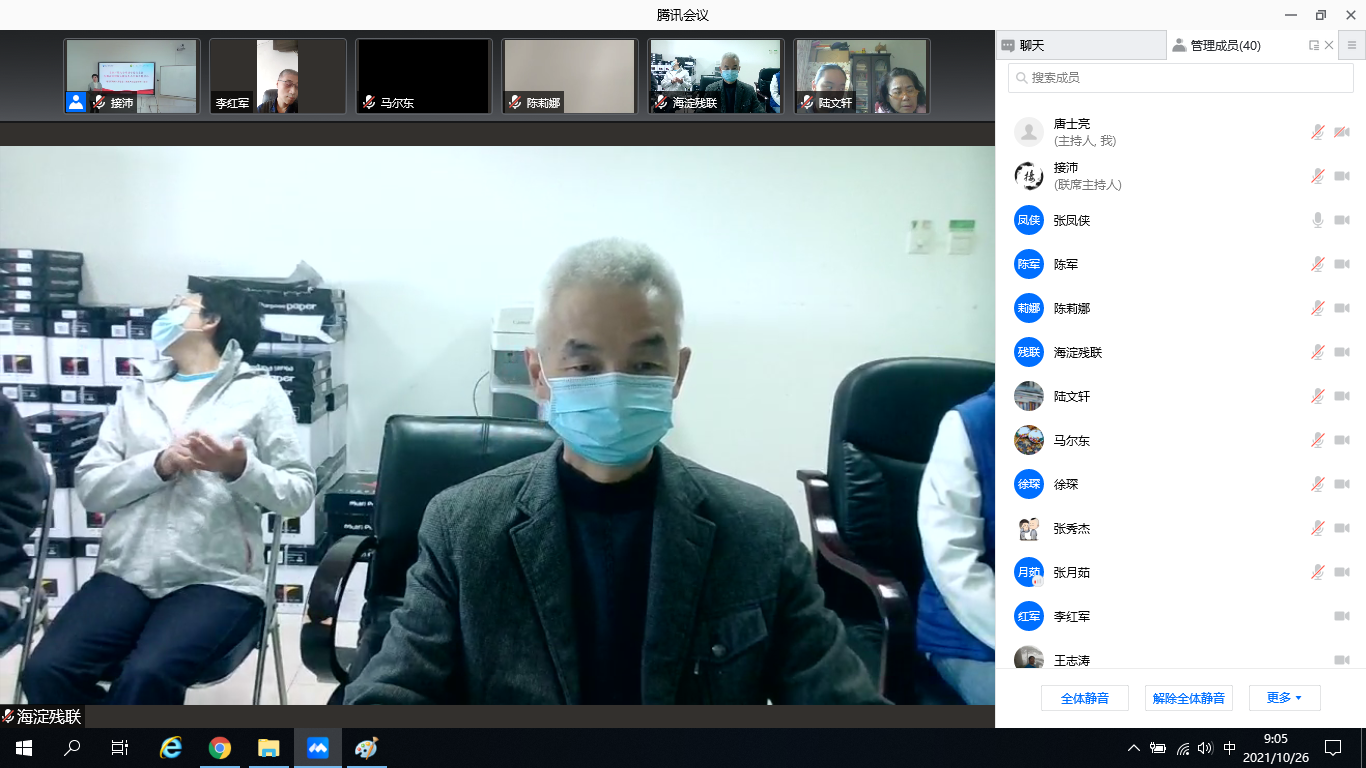Pop out the members panel into a separate window
This screenshot has height=768, width=1366.
[1314, 45]
